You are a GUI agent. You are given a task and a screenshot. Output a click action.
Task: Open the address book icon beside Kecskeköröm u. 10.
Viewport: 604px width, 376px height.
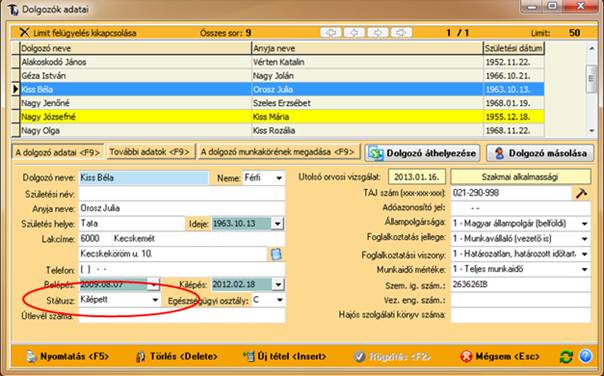276,254
